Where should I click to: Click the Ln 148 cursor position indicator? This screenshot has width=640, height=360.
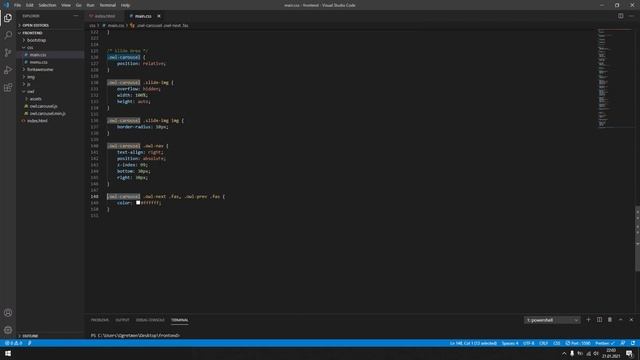click(473, 343)
